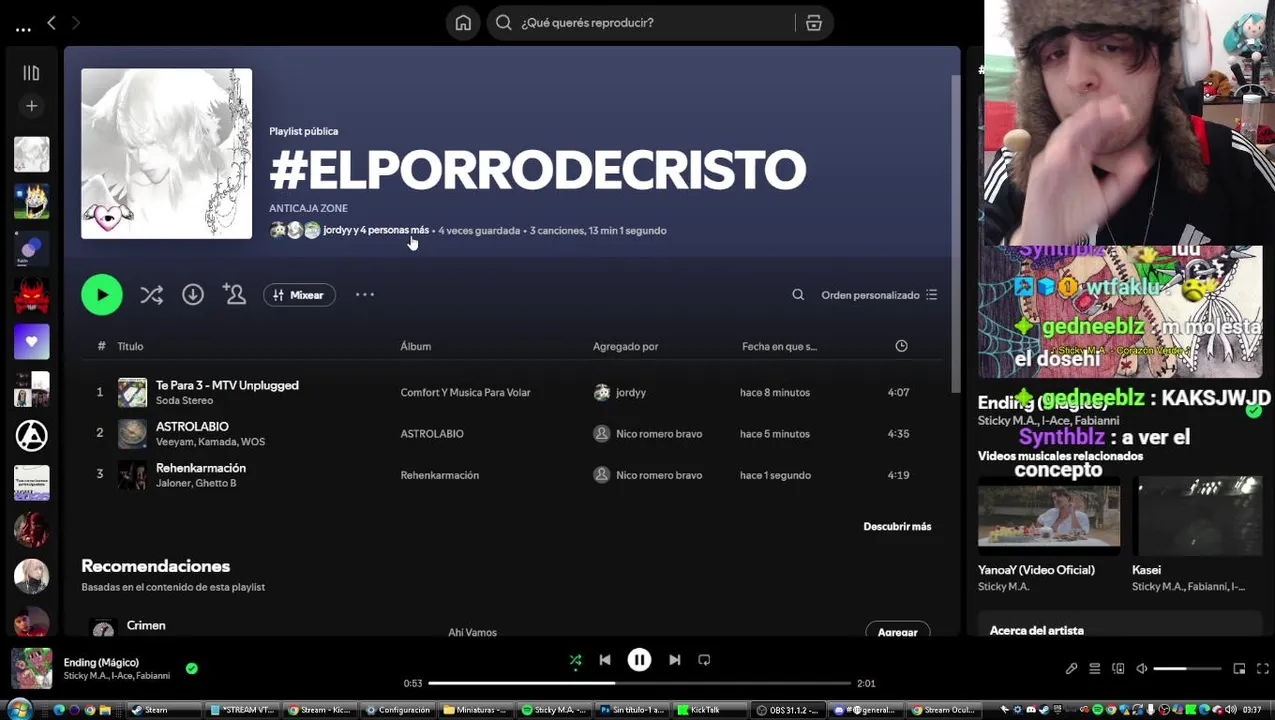Sort by Fecha en que se agregó column
This screenshot has width=1275, height=720.
tap(779, 346)
